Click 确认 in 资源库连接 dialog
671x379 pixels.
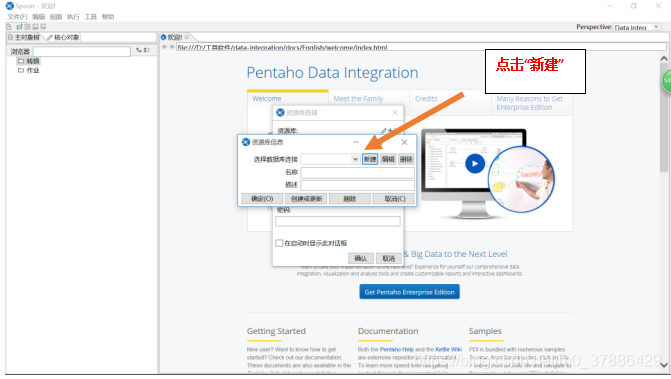coord(360,258)
